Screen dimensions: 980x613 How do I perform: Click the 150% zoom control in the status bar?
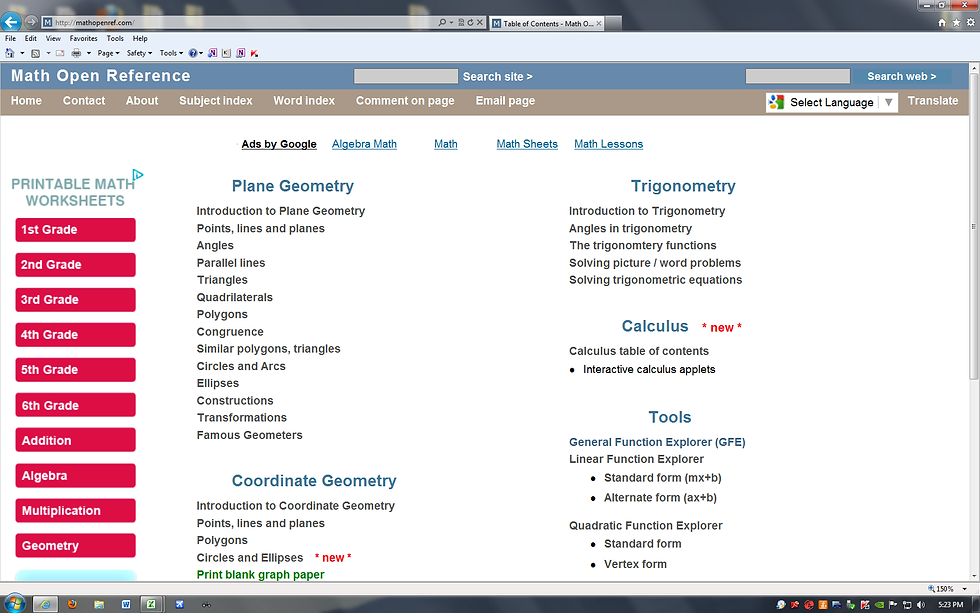pos(945,589)
